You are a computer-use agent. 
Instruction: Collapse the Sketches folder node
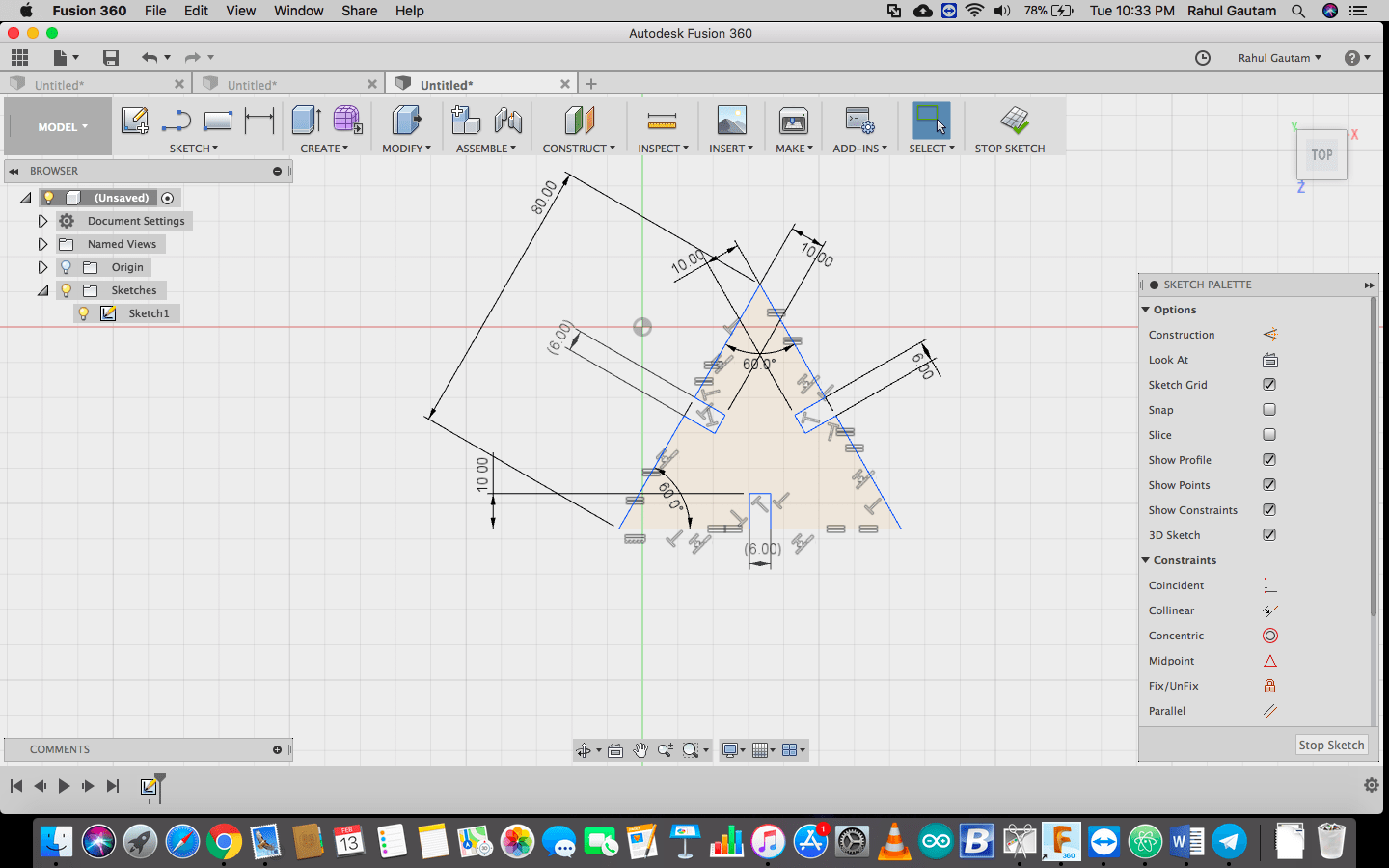(x=42, y=290)
